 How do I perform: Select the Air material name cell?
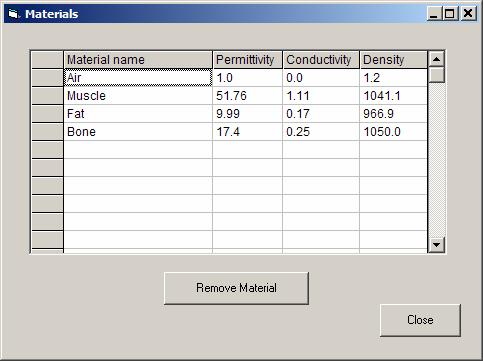(138, 78)
